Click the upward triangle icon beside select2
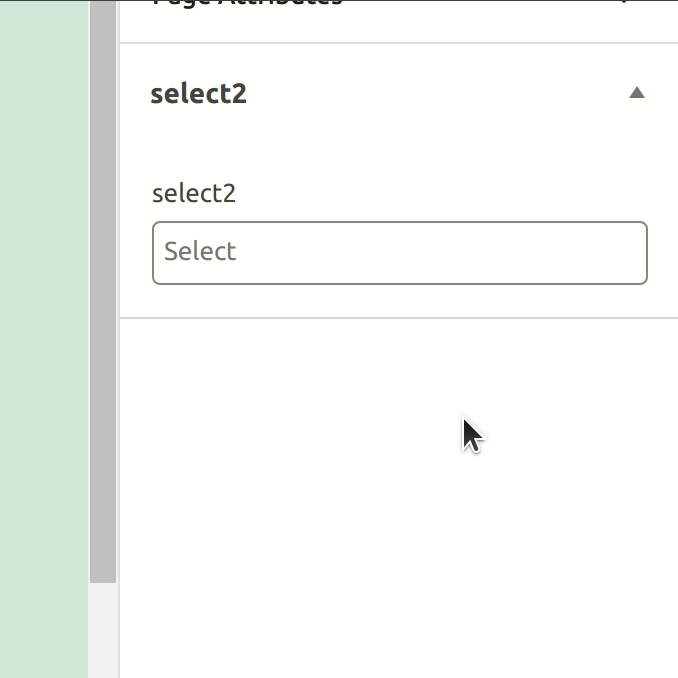This screenshot has width=678, height=678. 636,93
